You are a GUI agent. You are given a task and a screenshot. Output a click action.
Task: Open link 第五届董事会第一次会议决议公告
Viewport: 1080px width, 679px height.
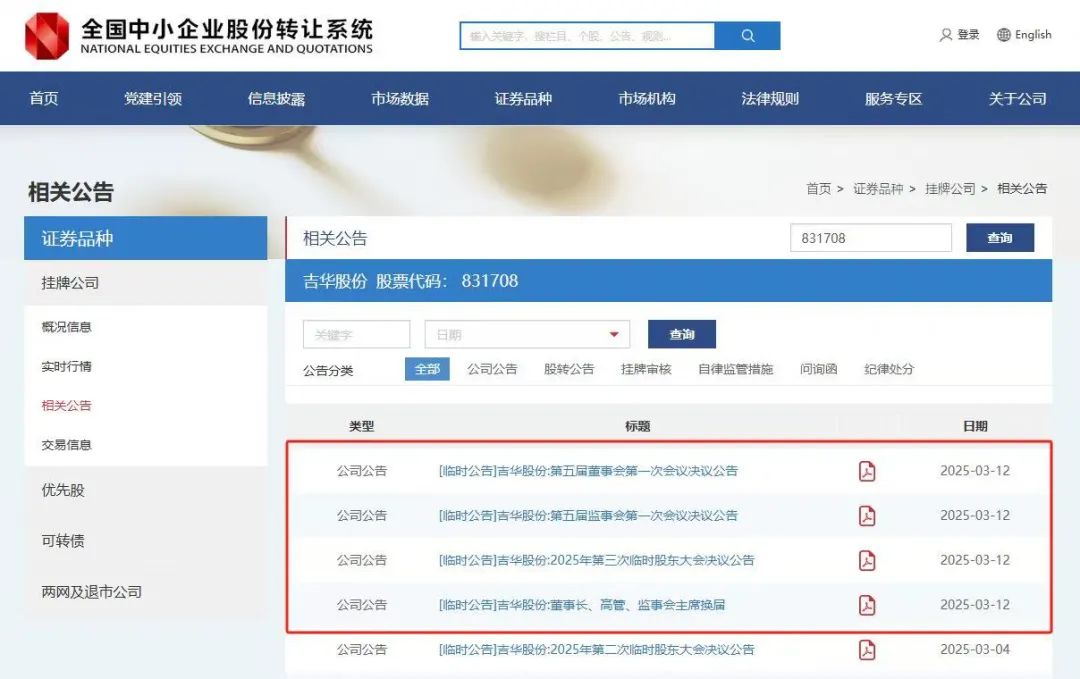click(x=588, y=471)
